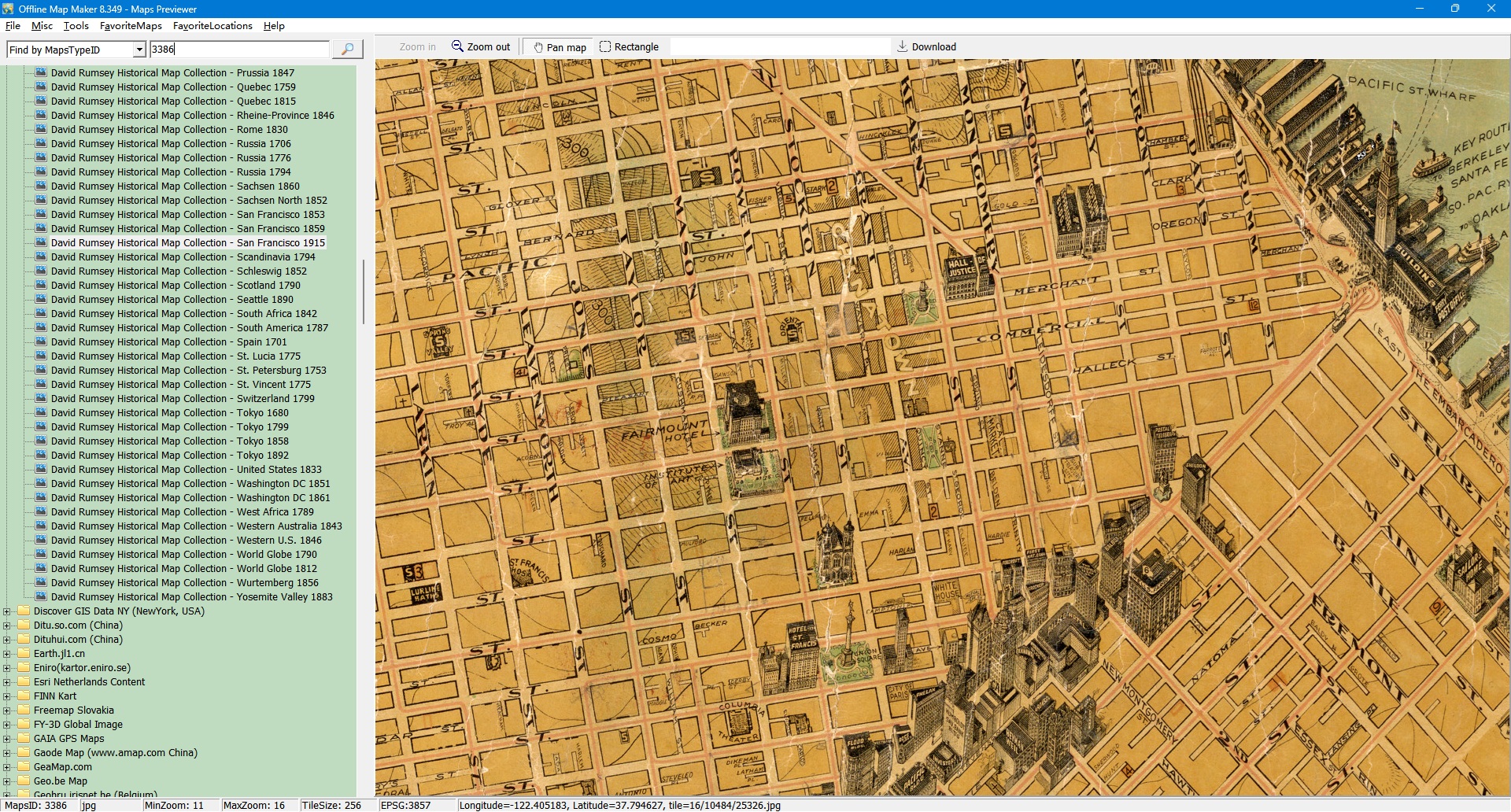This screenshot has width=1511, height=812.
Task: Expand the FINN Kart tree node
Action: (7, 696)
